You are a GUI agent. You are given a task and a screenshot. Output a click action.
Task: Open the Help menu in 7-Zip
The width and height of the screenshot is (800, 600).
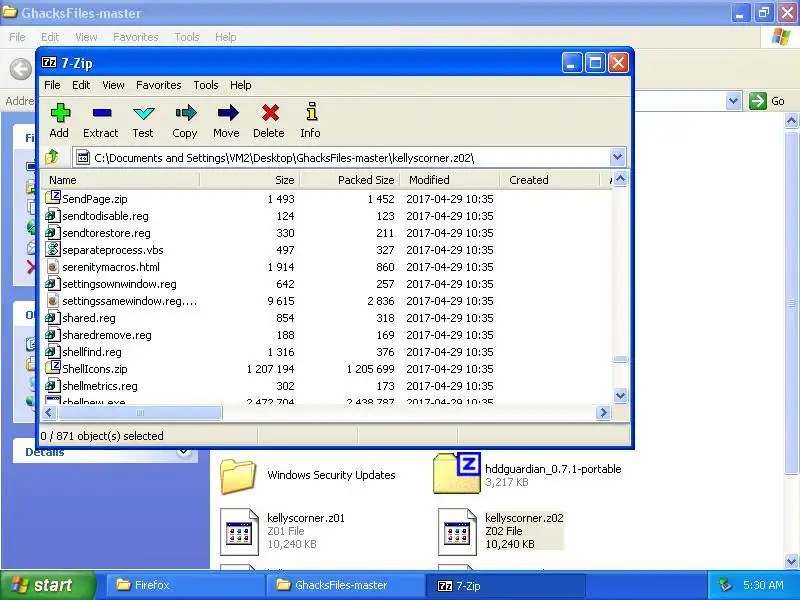[x=240, y=85]
